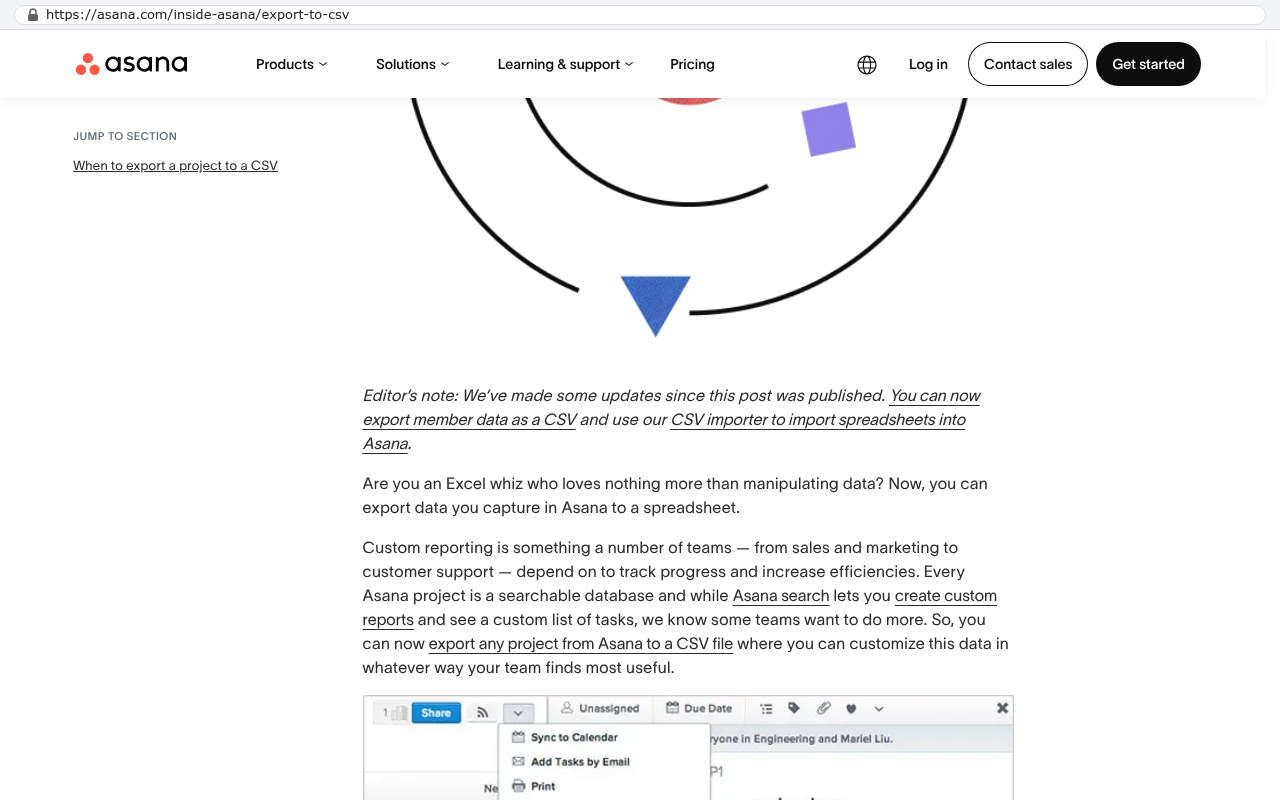The height and width of the screenshot is (800, 1280).
Task: Click the Asana logo
Action: click(x=131, y=64)
